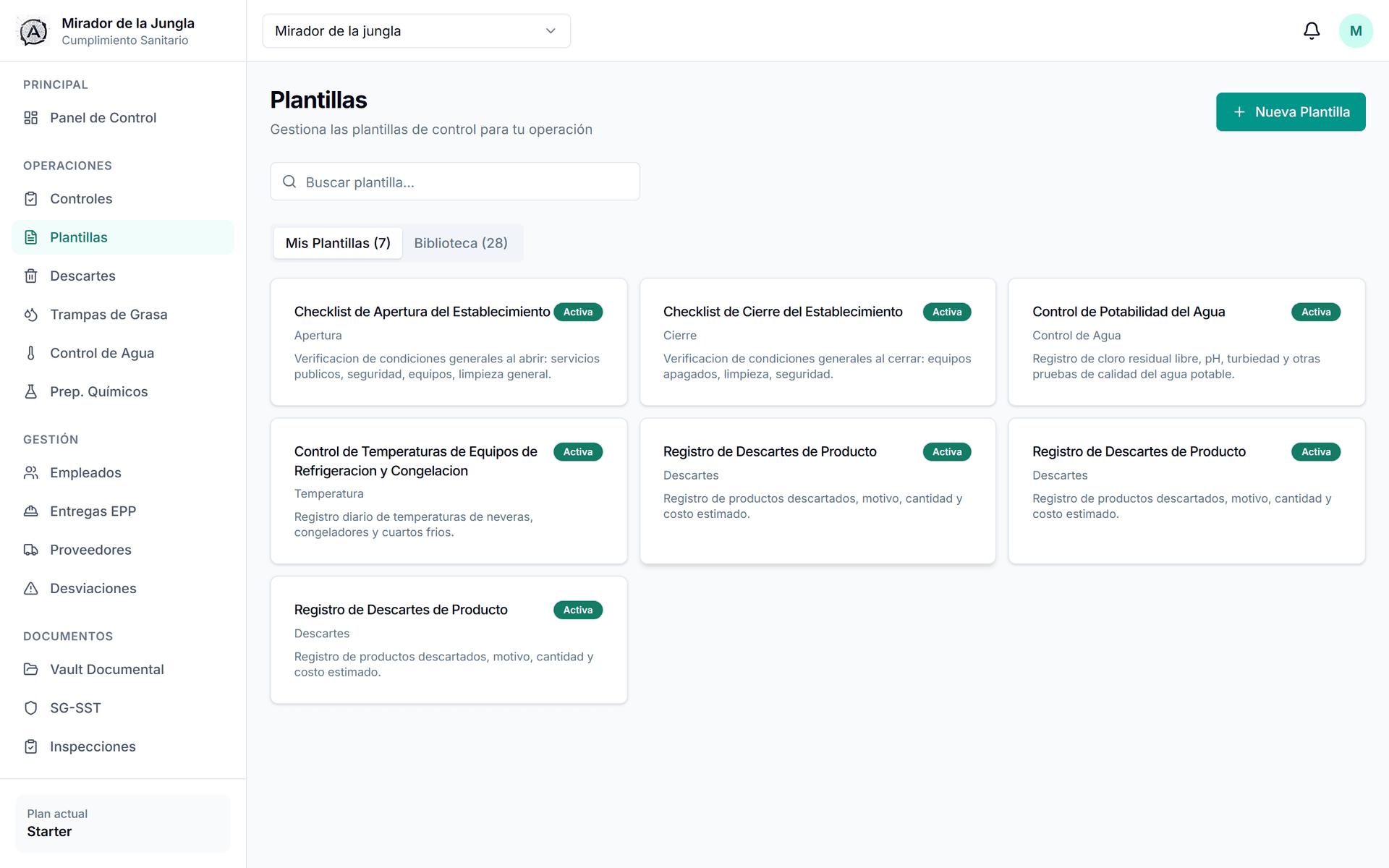
Task: Open Checklist de Apertura del Establecimiento card
Action: (449, 342)
